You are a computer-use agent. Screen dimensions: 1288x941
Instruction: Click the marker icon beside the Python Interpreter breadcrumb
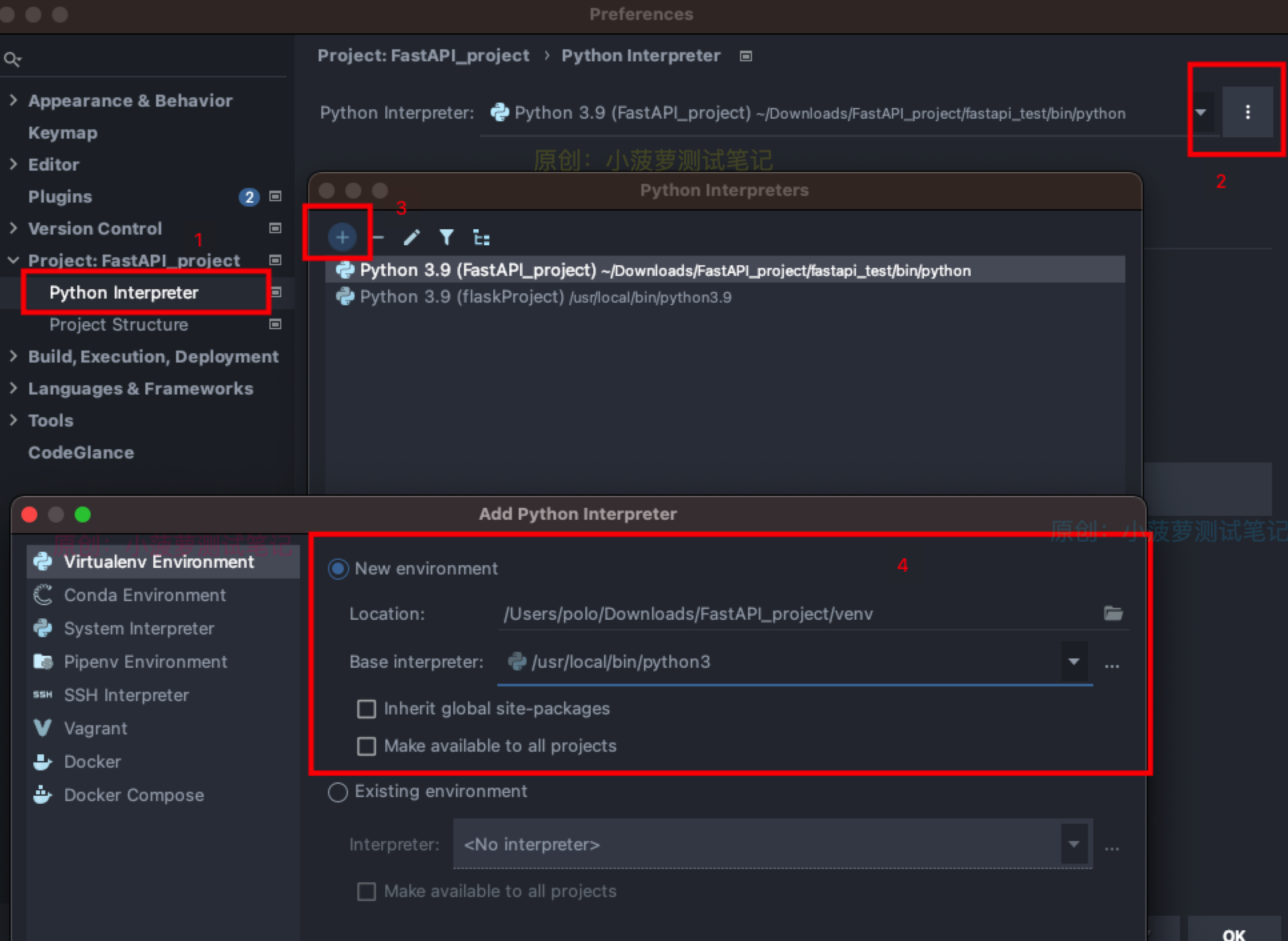pyautogui.click(x=746, y=56)
